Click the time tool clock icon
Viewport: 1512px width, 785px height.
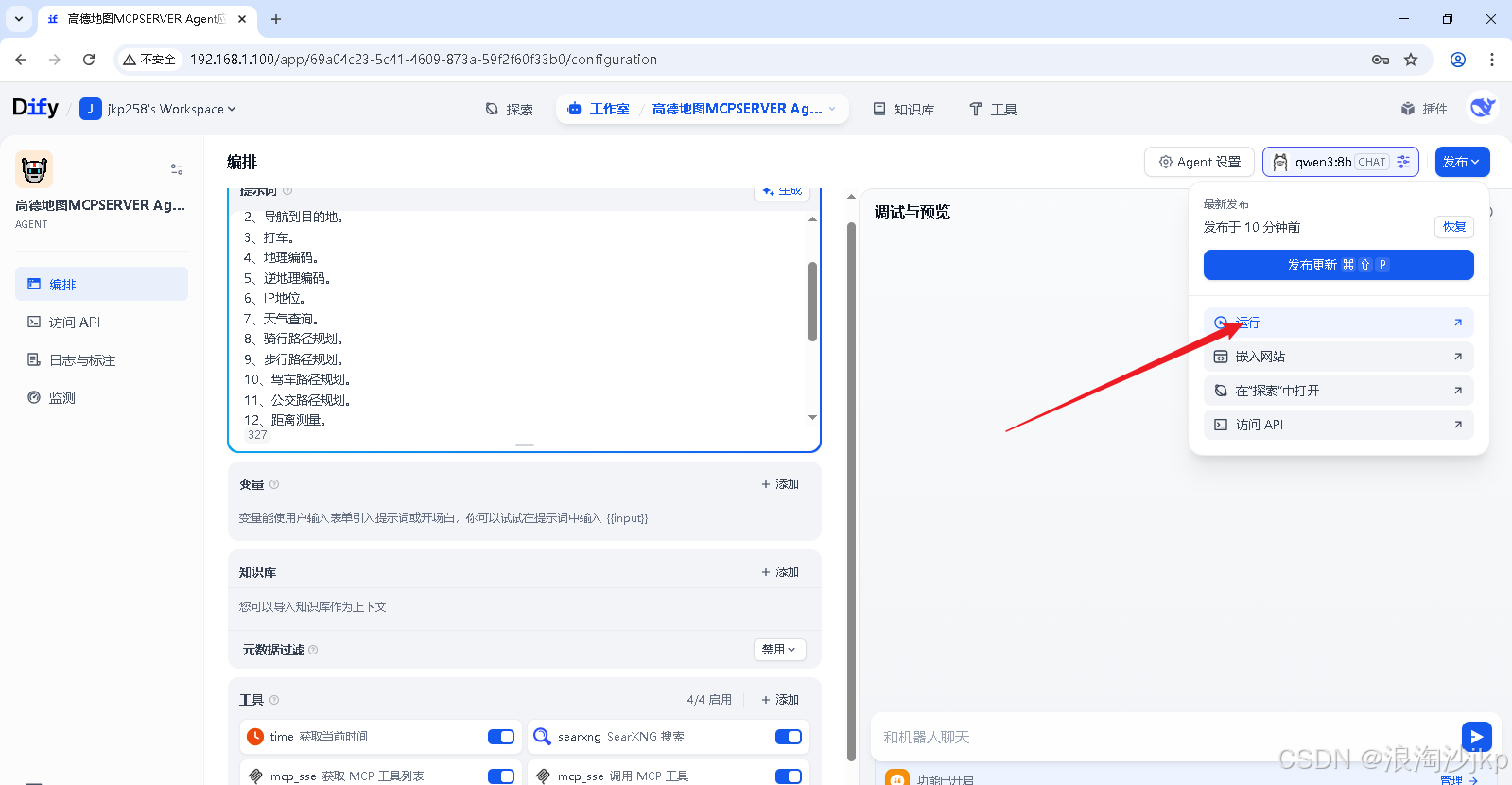coord(255,737)
